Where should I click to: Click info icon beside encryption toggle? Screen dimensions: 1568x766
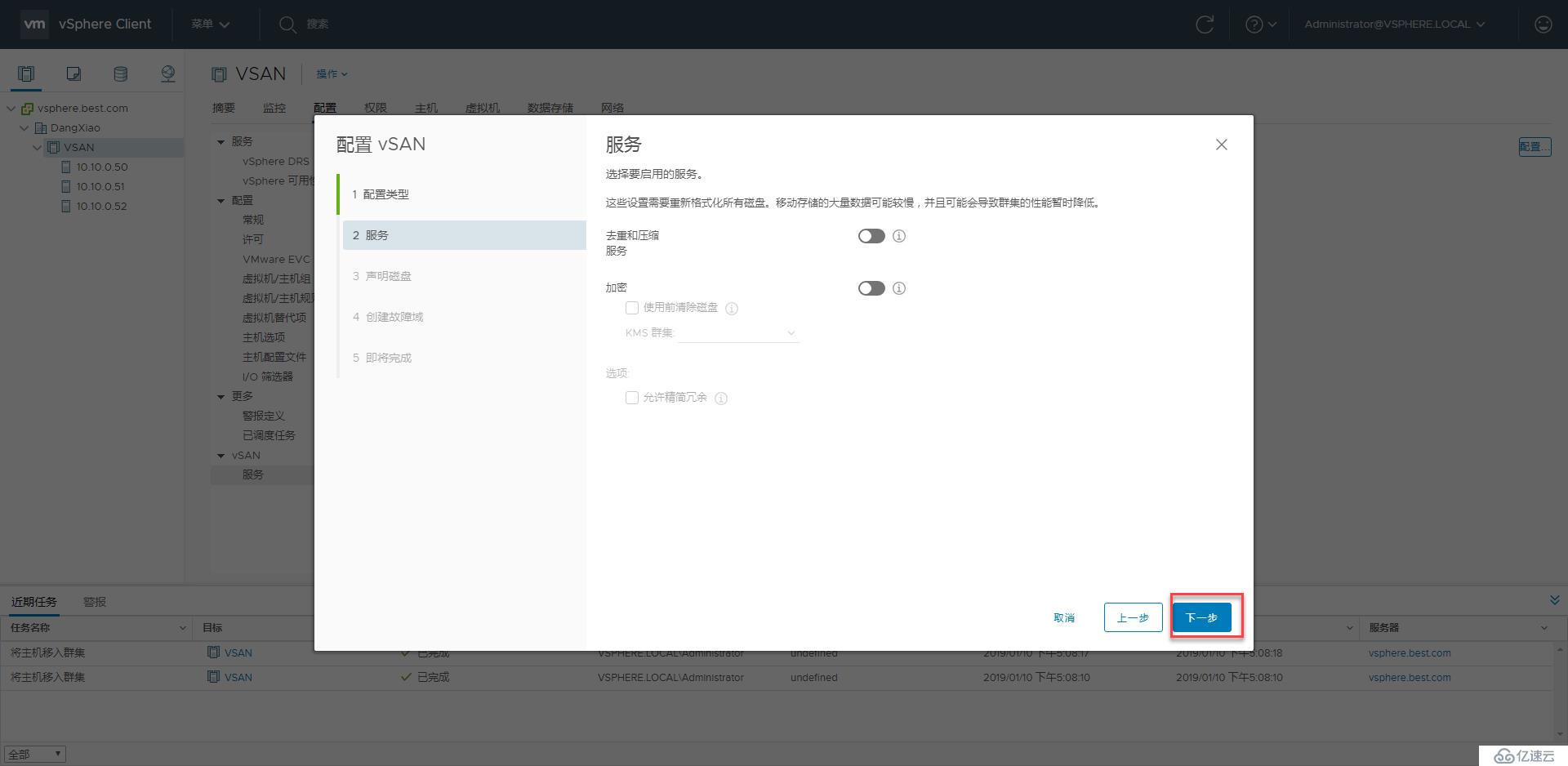[x=899, y=288]
